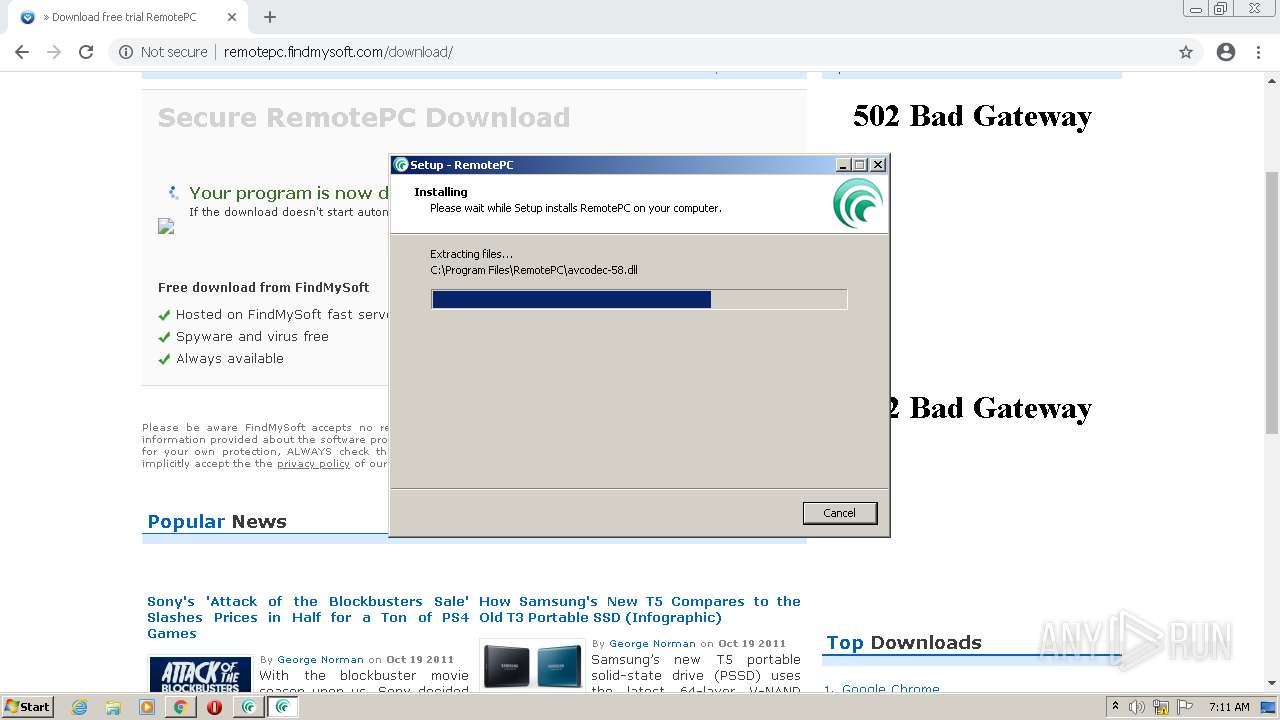This screenshot has height=720, width=1280.
Task: Launch Internet Explorer from taskbar
Action: pyautogui.click(x=80, y=707)
